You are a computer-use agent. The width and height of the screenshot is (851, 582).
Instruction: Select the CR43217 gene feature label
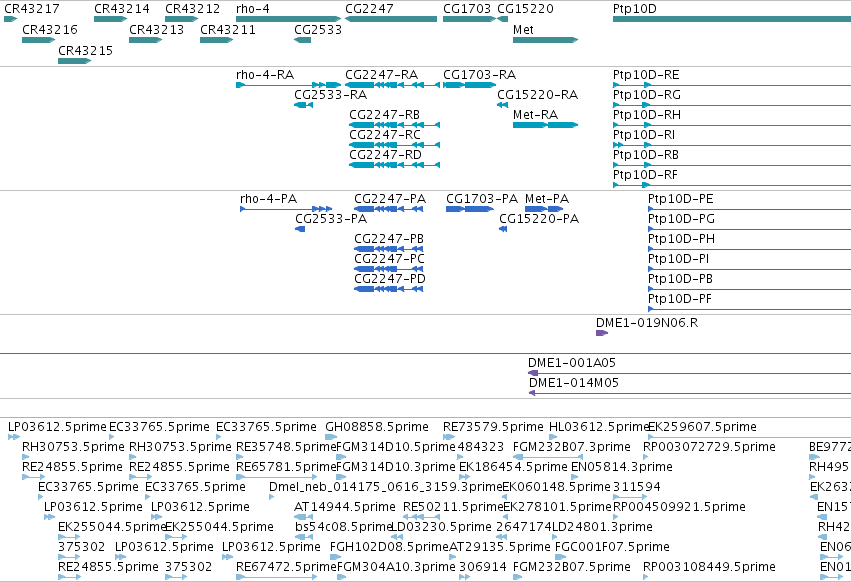coord(31,9)
